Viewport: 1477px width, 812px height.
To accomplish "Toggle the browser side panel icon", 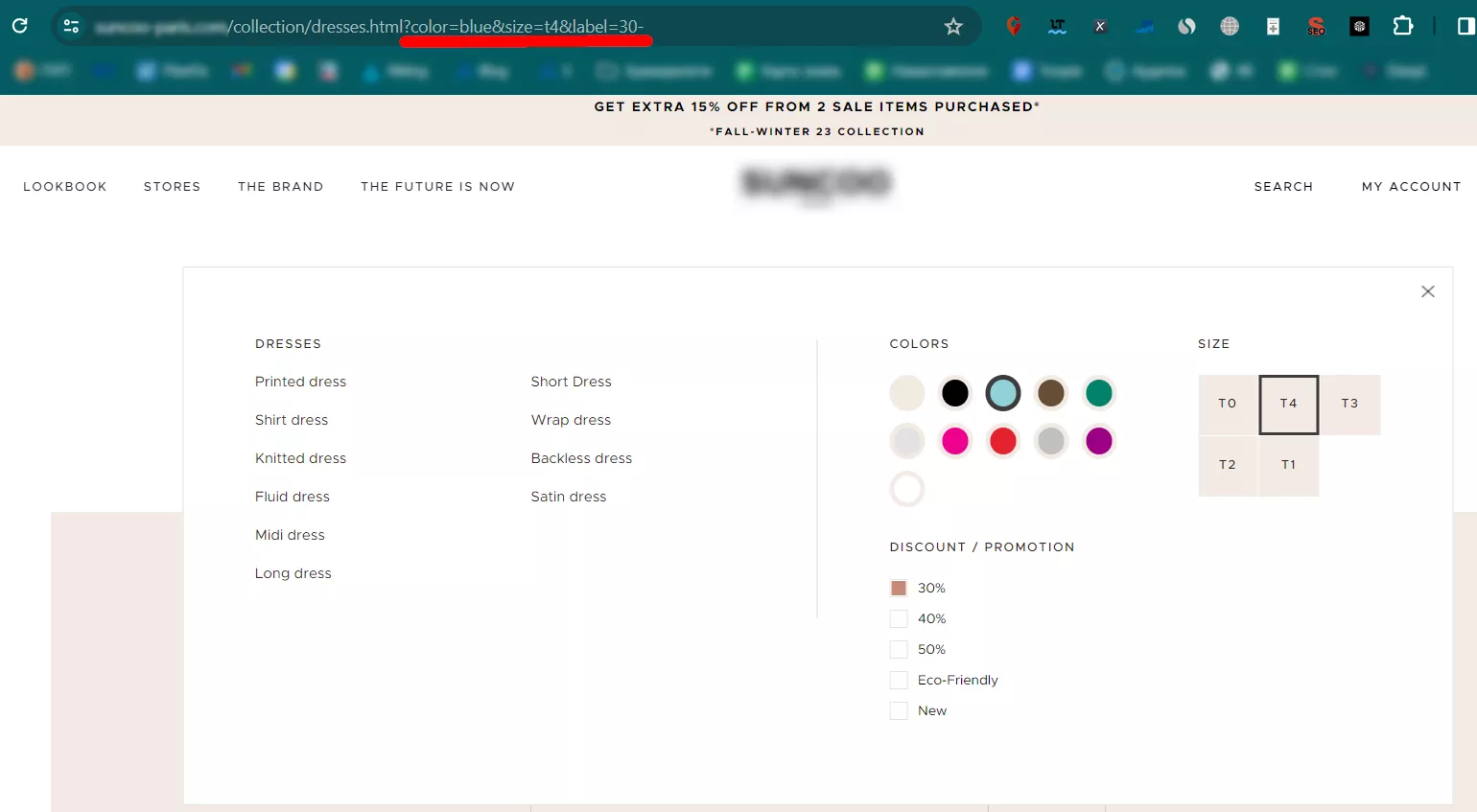I will tap(1465, 26).
